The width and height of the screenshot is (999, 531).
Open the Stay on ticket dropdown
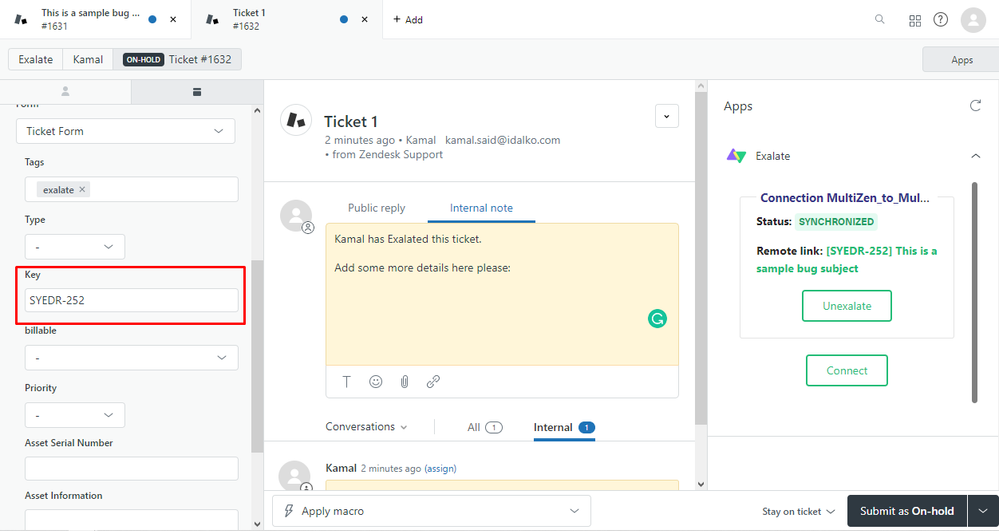pos(798,511)
